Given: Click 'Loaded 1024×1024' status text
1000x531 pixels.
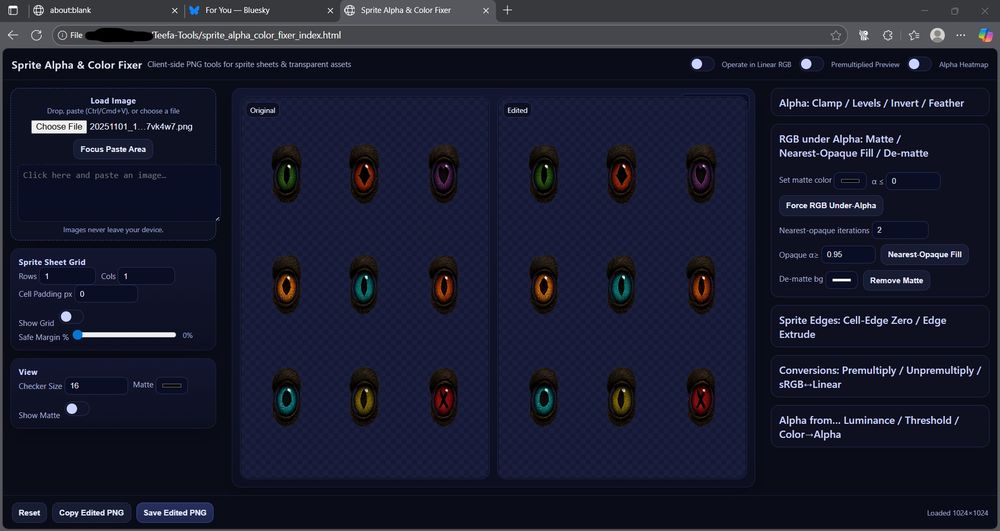Looking at the screenshot, I should pyautogui.click(x=957, y=513).
